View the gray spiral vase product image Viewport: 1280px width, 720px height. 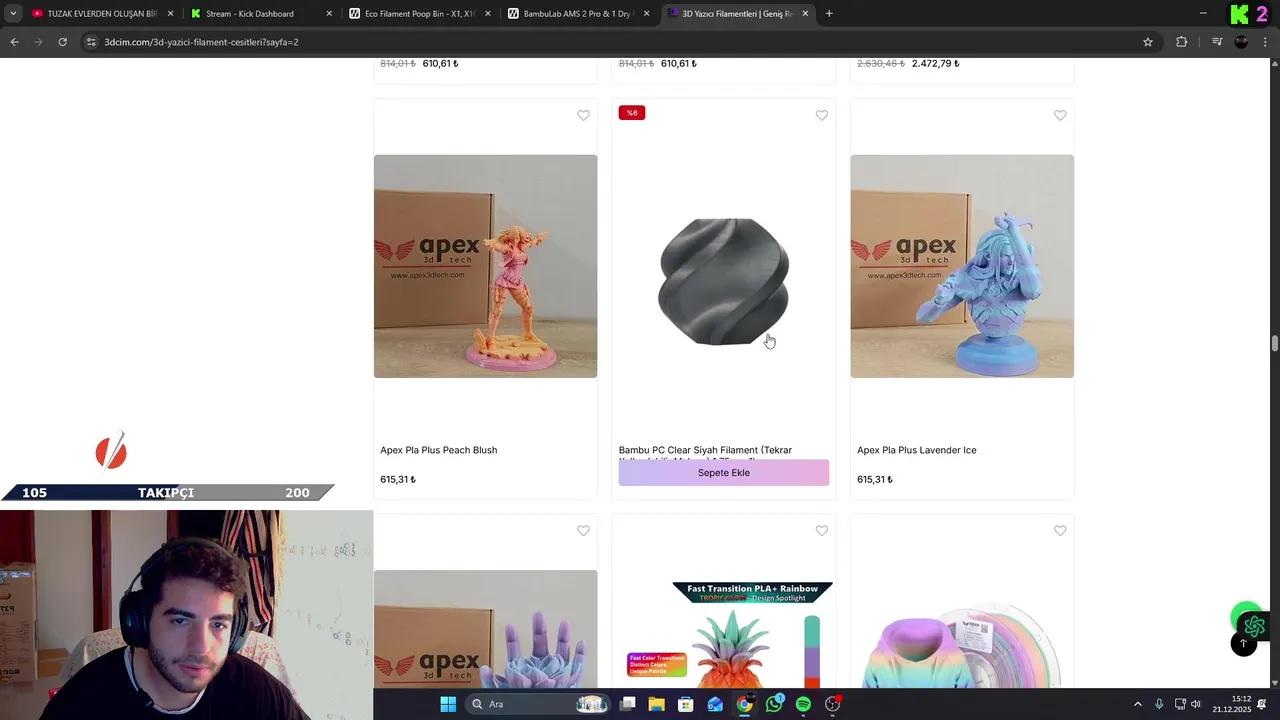pyautogui.click(x=723, y=281)
